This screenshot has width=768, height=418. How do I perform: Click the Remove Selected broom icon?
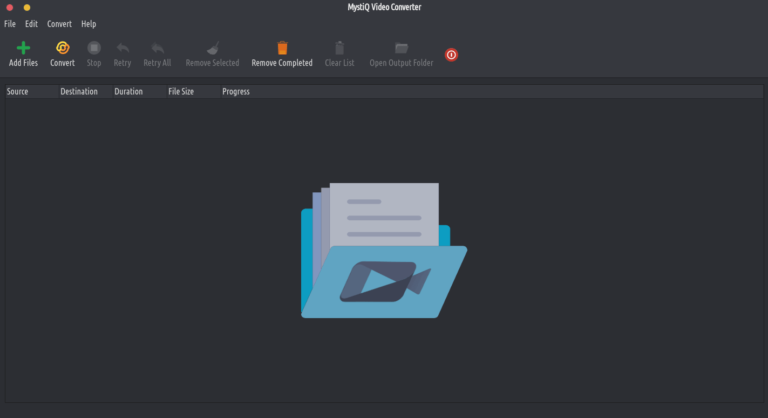pos(212,48)
